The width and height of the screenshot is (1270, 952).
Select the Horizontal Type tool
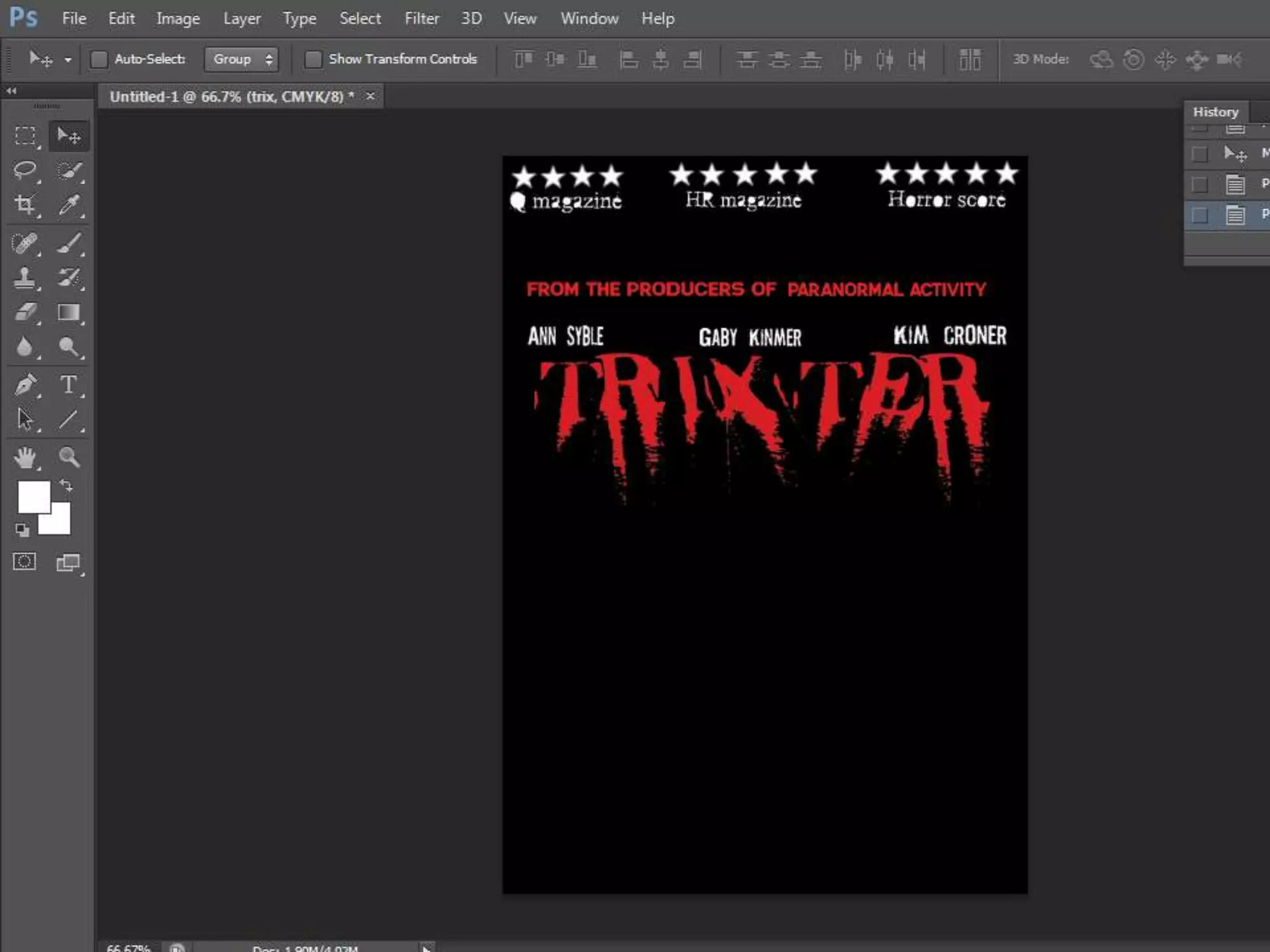tap(69, 385)
